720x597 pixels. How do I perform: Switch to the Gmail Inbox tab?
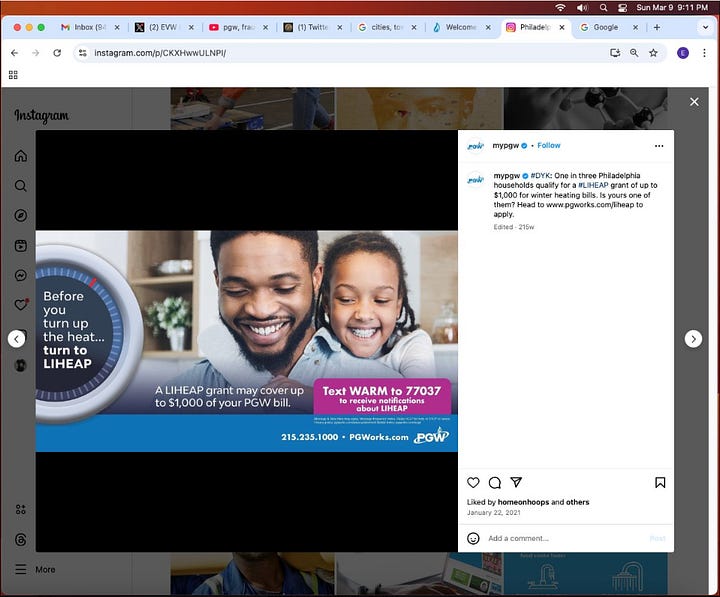pyautogui.click(x=90, y=28)
